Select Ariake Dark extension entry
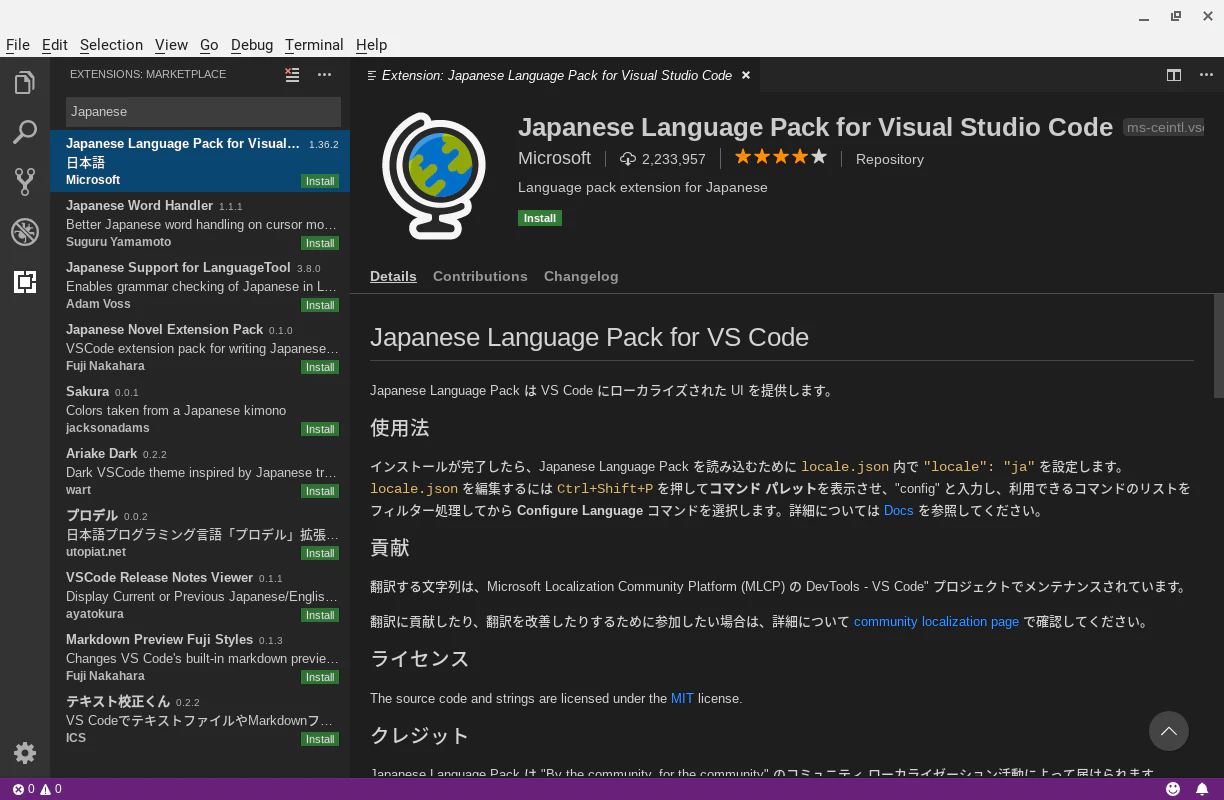The width and height of the screenshot is (1224, 800). [x=200, y=471]
